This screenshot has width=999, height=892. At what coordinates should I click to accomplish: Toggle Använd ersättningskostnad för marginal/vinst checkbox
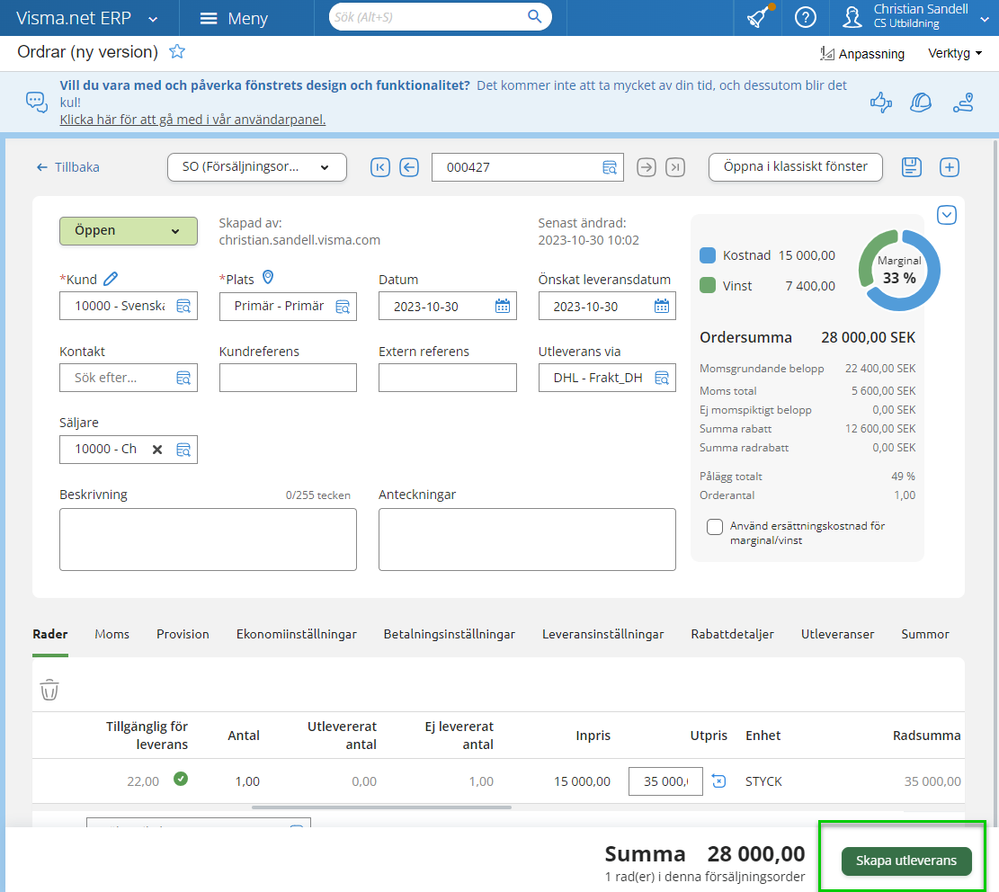[x=715, y=527]
